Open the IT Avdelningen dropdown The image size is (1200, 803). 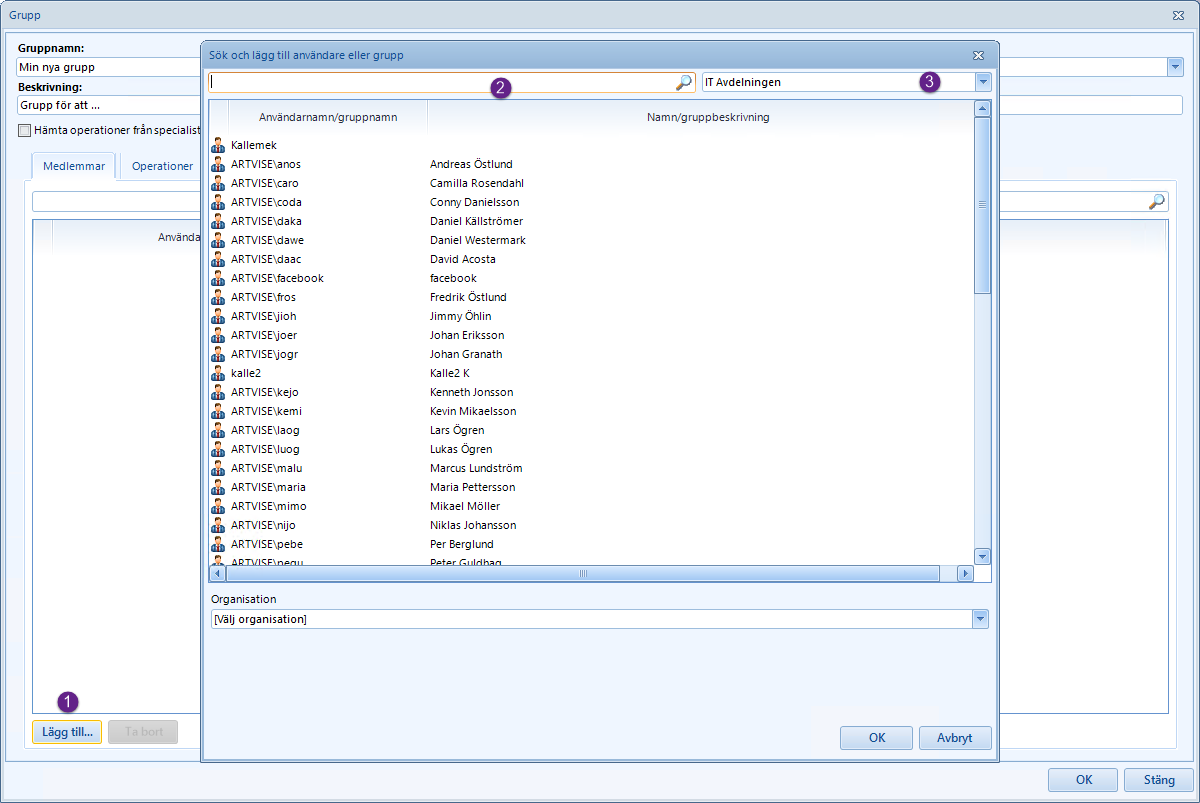pyautogui.click(x=984, y=83)
